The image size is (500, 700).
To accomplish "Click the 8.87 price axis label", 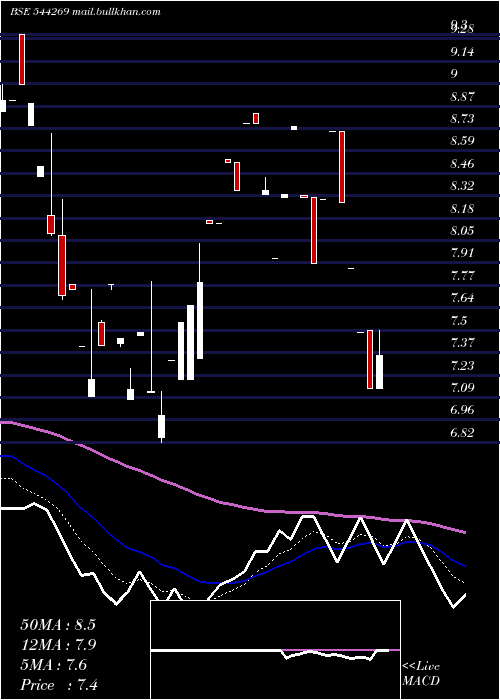I will tap(462, 96).
